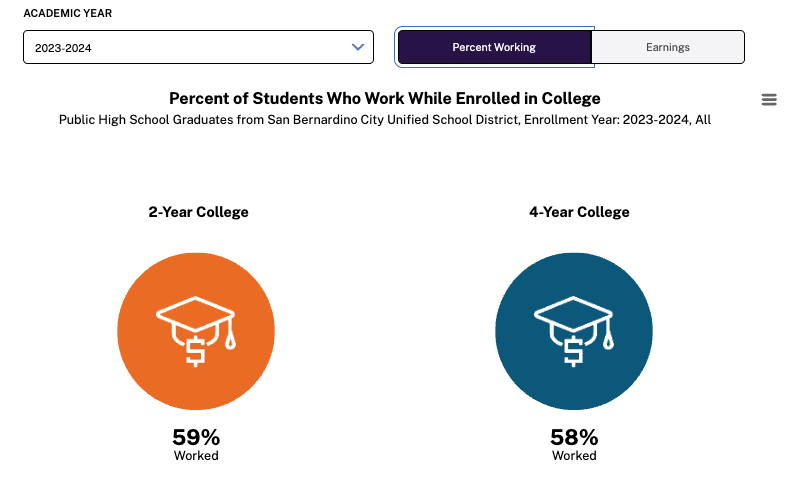The width and height of the screenshot is (798, 492).
Task: Expand the academic year dropdown chevron
Action: point(358,47)
